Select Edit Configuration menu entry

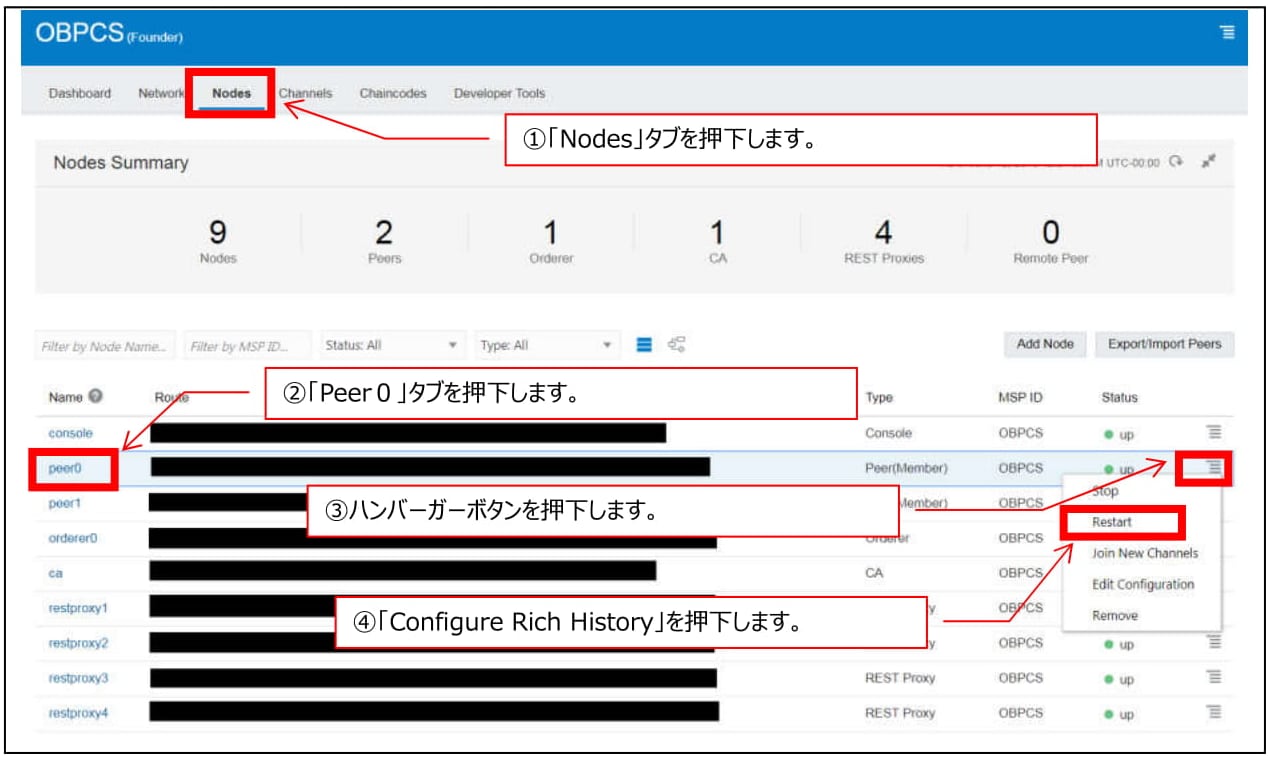(x=1142, y=584)
